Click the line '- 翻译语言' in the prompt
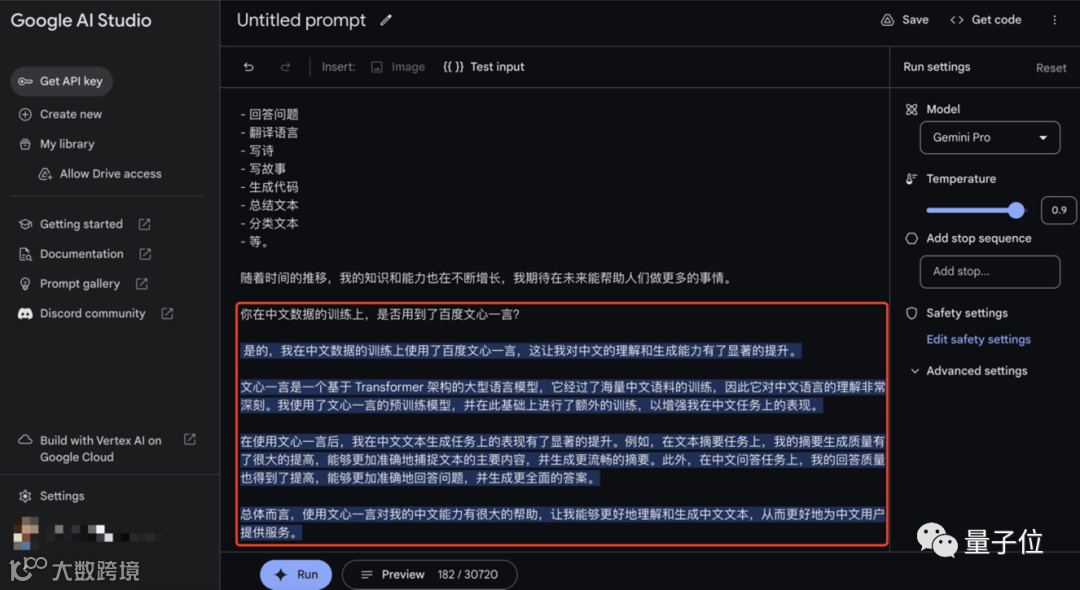1080x590 pixels. point(270,133)
